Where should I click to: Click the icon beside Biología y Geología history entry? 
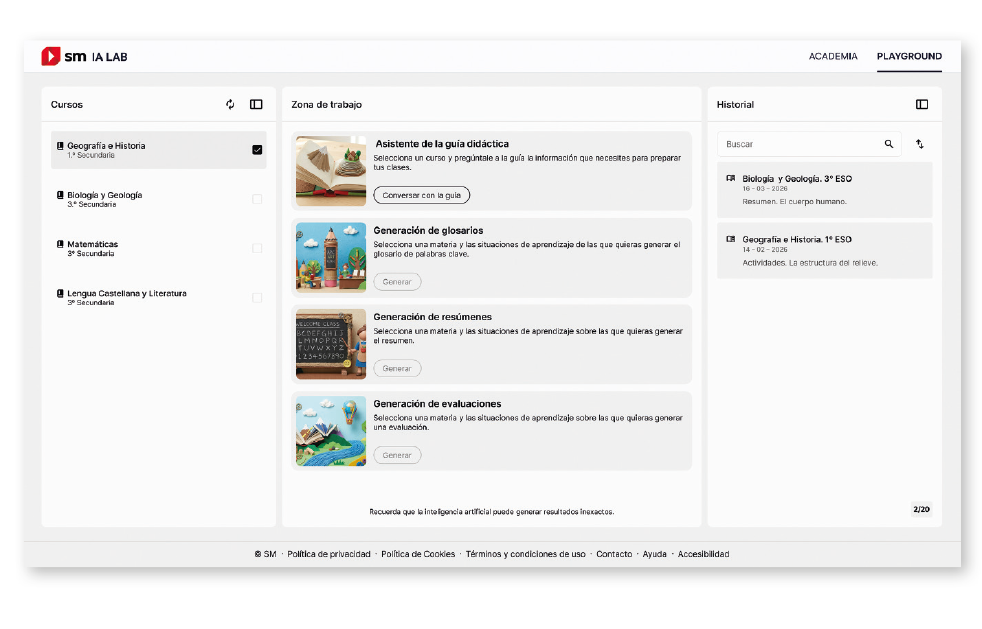(x=730, y=179)
